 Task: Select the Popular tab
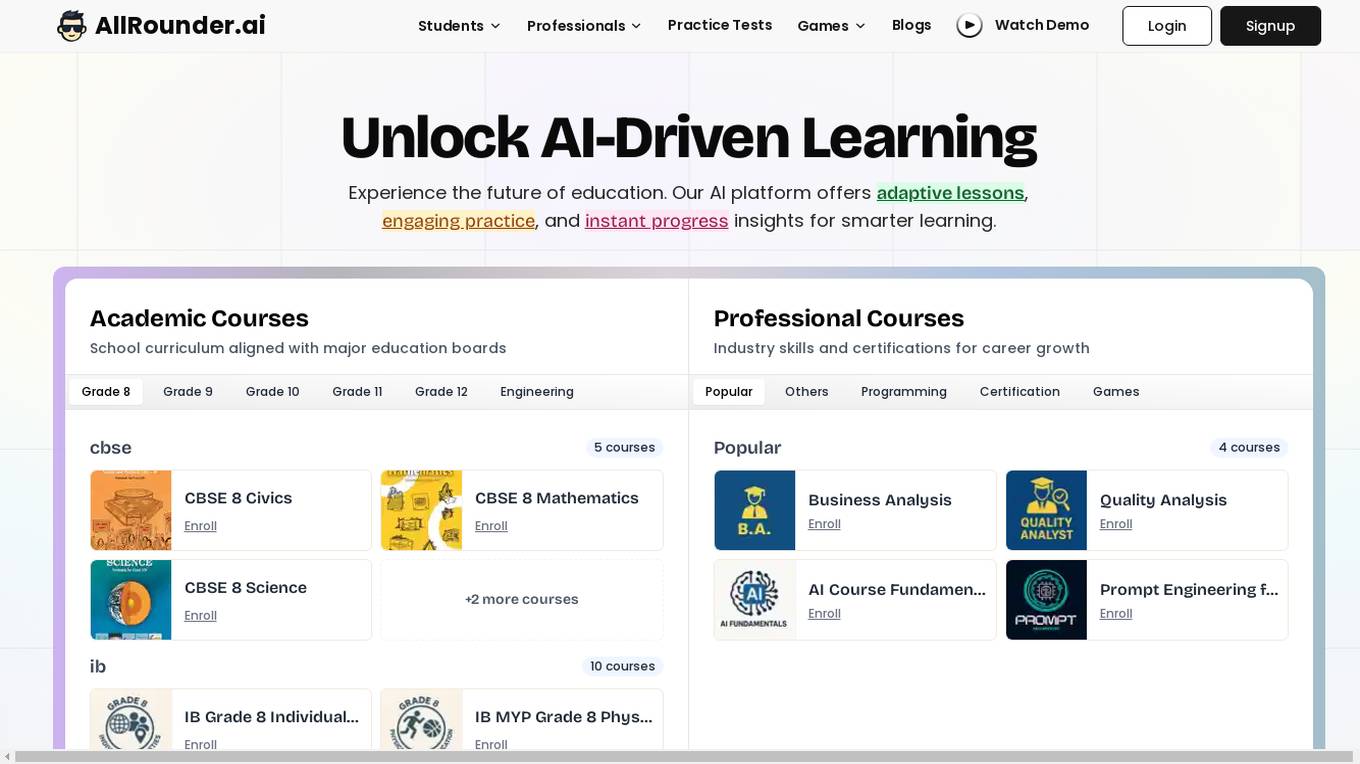click(x=729, y=392)
